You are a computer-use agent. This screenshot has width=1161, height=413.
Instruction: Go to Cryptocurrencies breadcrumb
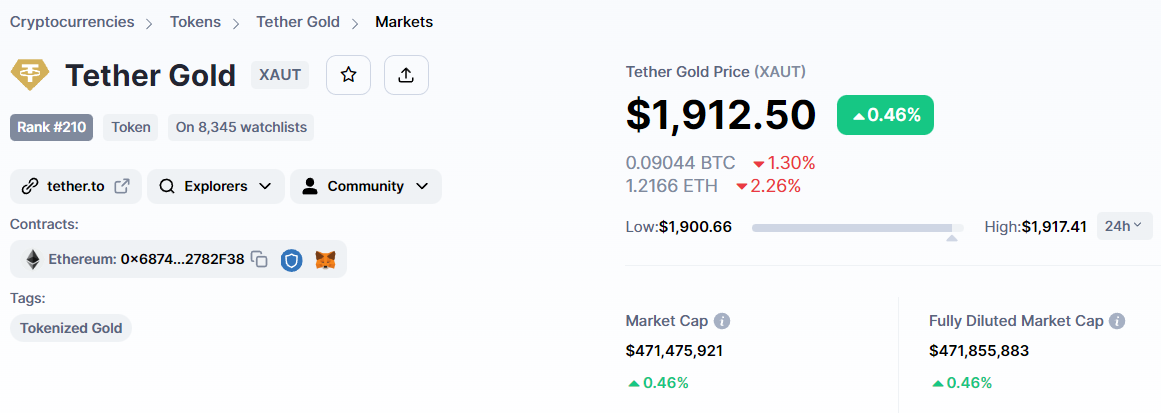(x=72, y=21)
